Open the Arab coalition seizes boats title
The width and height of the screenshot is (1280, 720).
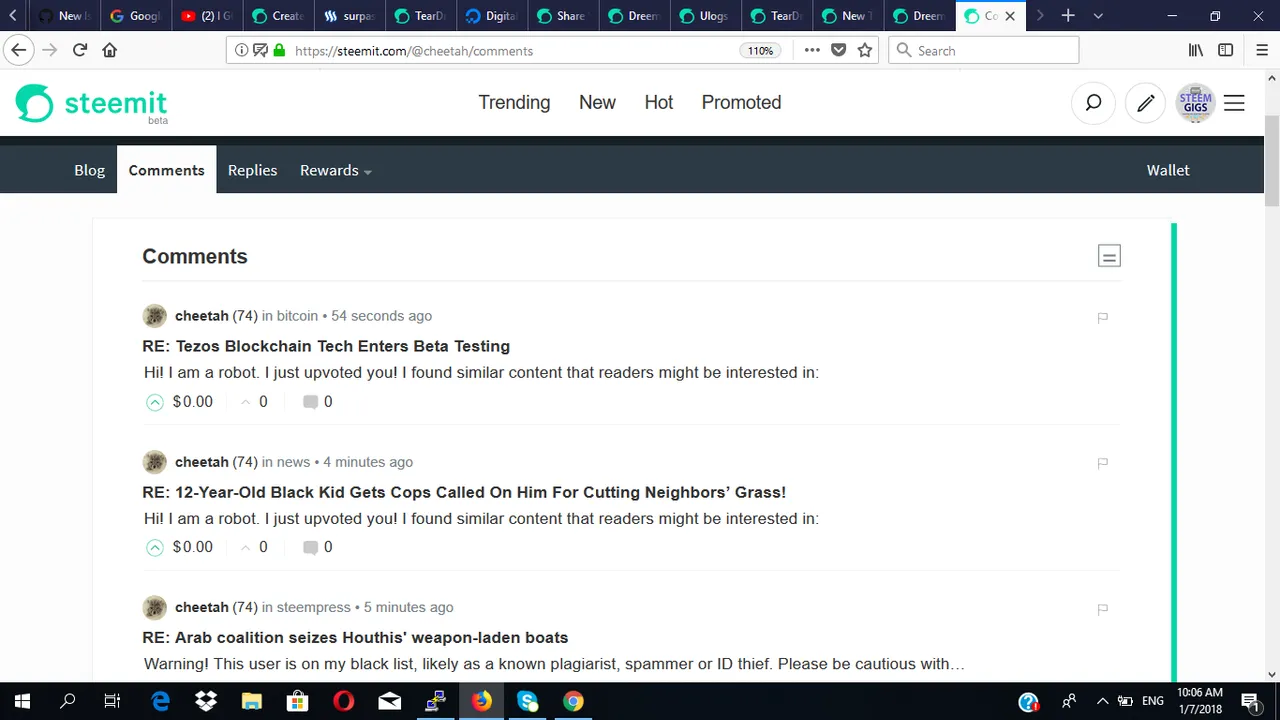[x=355, y=637]
